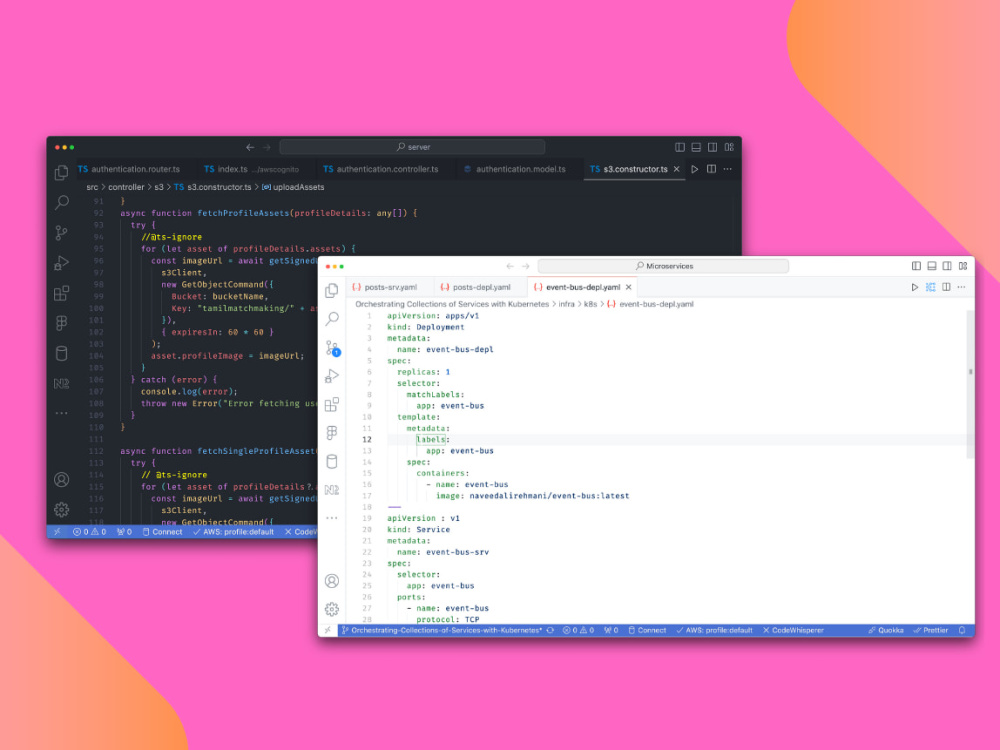Click the errors and warnings counter

pos(578,630)
